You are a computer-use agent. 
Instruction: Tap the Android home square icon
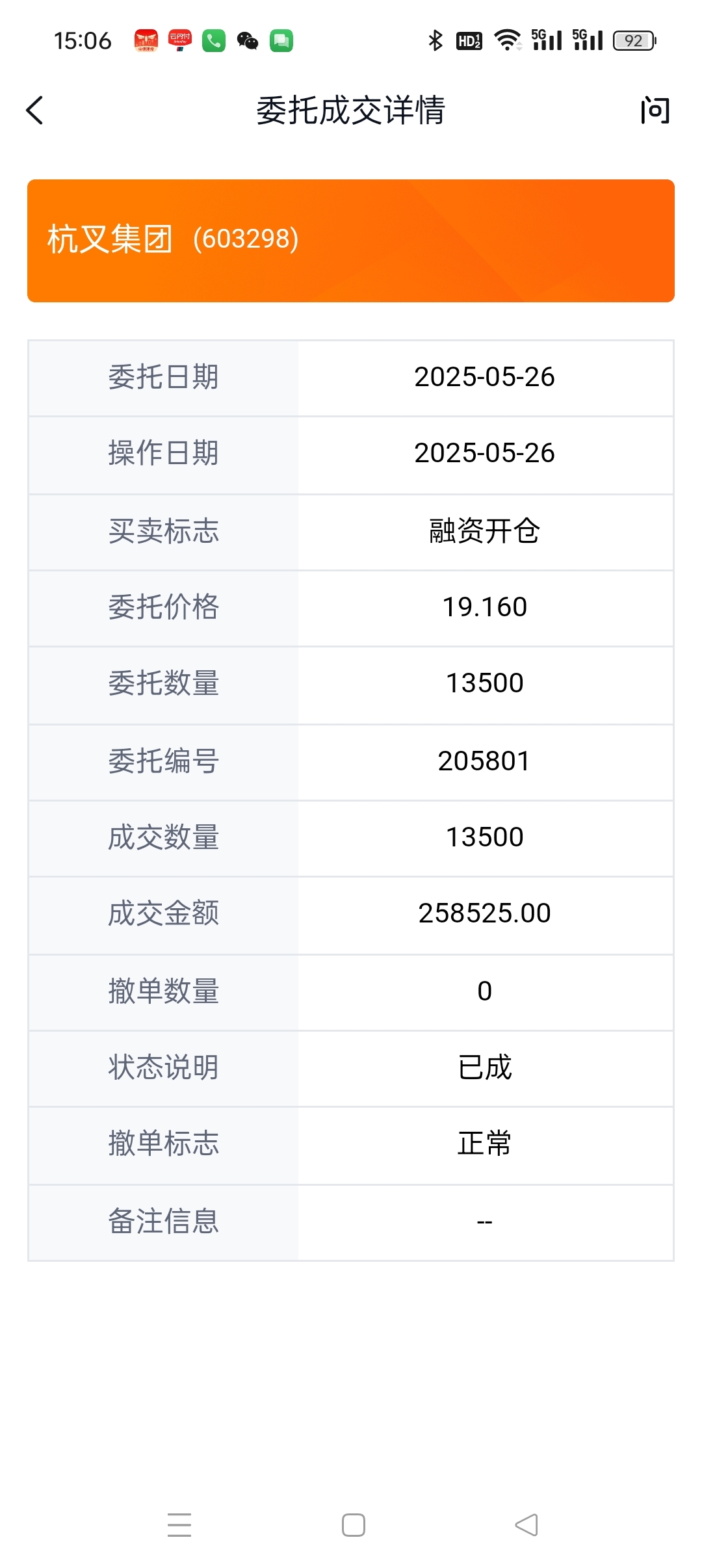tap(354, 1525)
